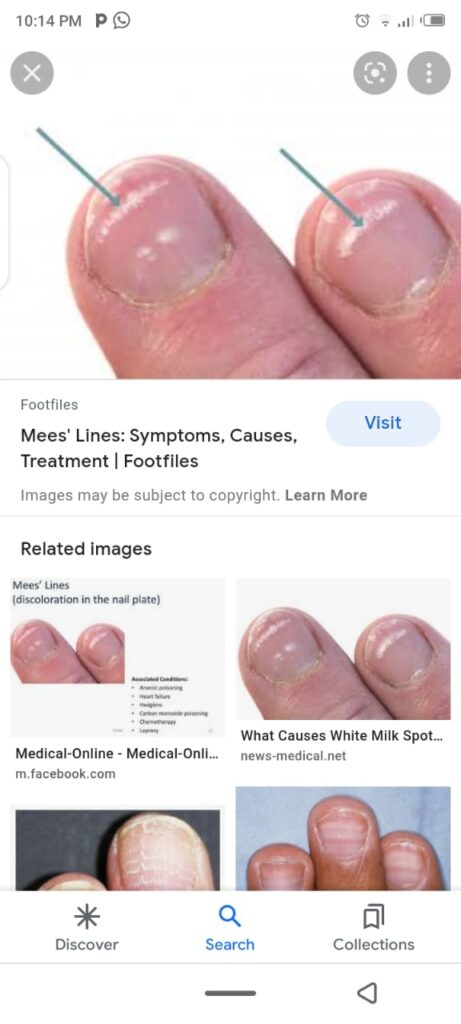Close the image viewer with the X icon
This screenshot has width=461, height=1024.
pos(31,73)
